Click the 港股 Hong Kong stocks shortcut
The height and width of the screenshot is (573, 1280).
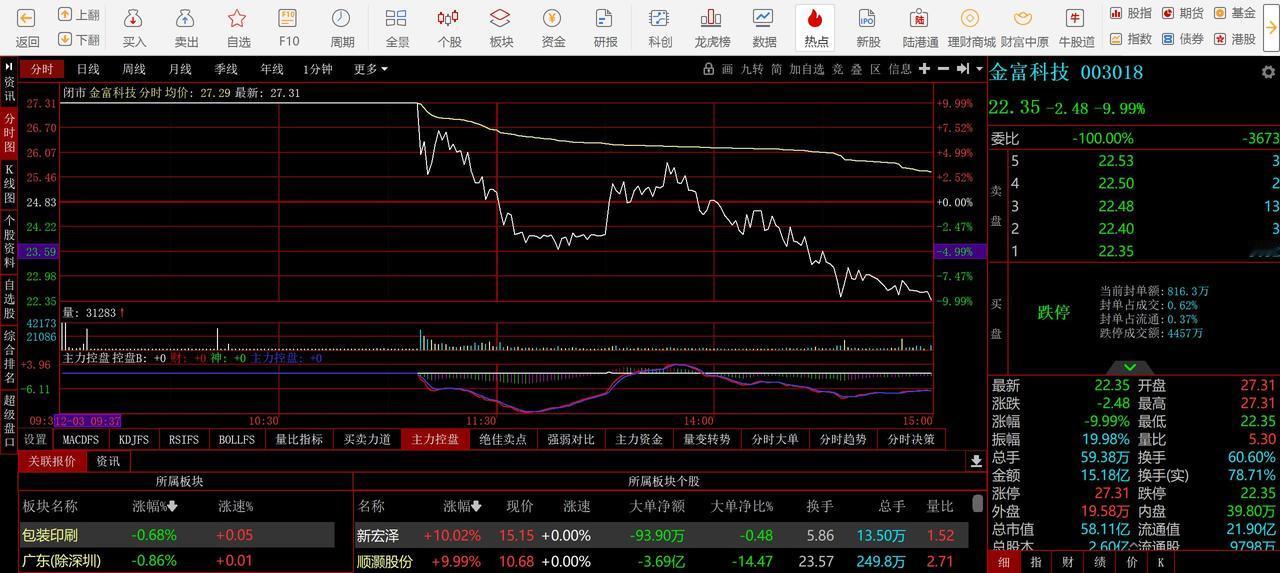tap(1235, 39)
